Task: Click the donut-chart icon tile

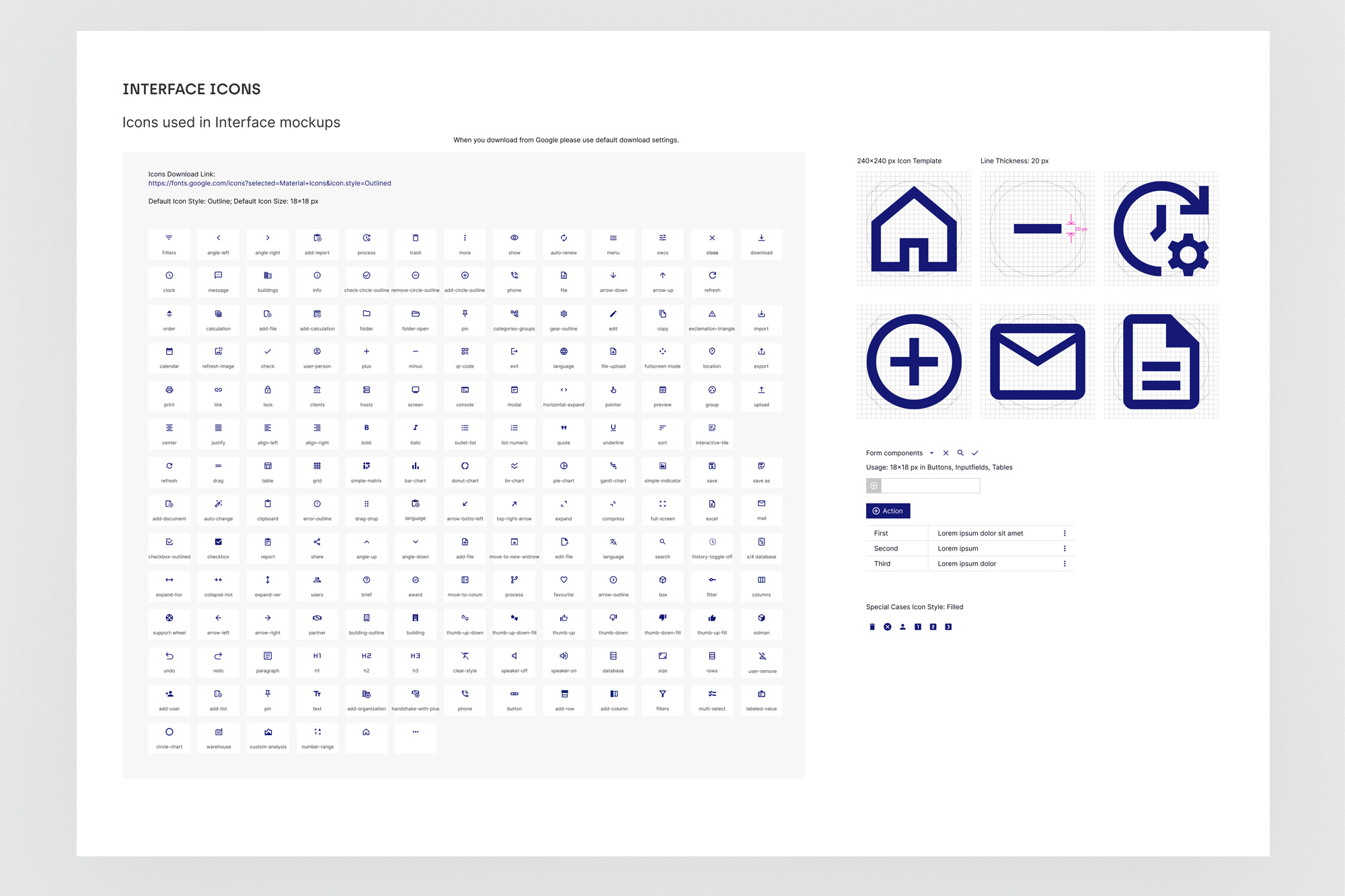Action: tap(465, 471)
